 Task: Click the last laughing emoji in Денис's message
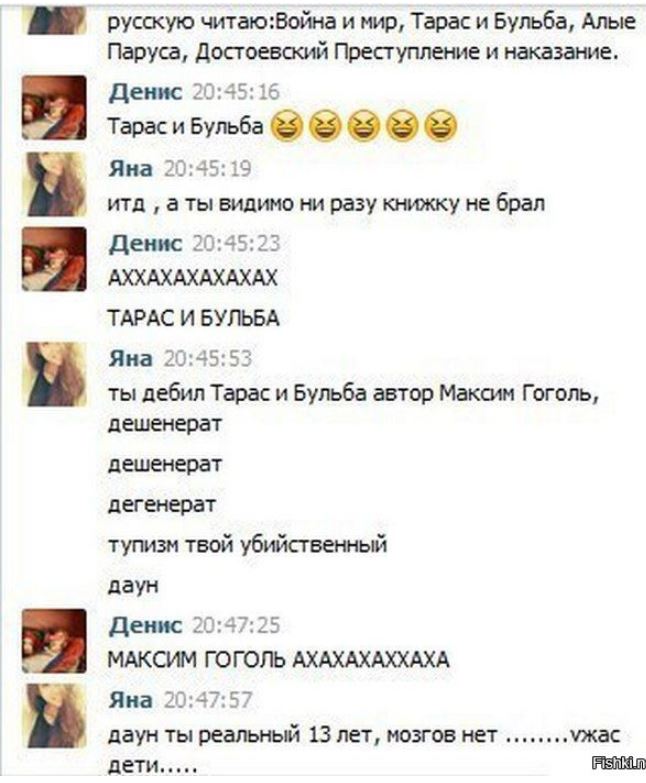pyautogui.click(x=441, y=125)
